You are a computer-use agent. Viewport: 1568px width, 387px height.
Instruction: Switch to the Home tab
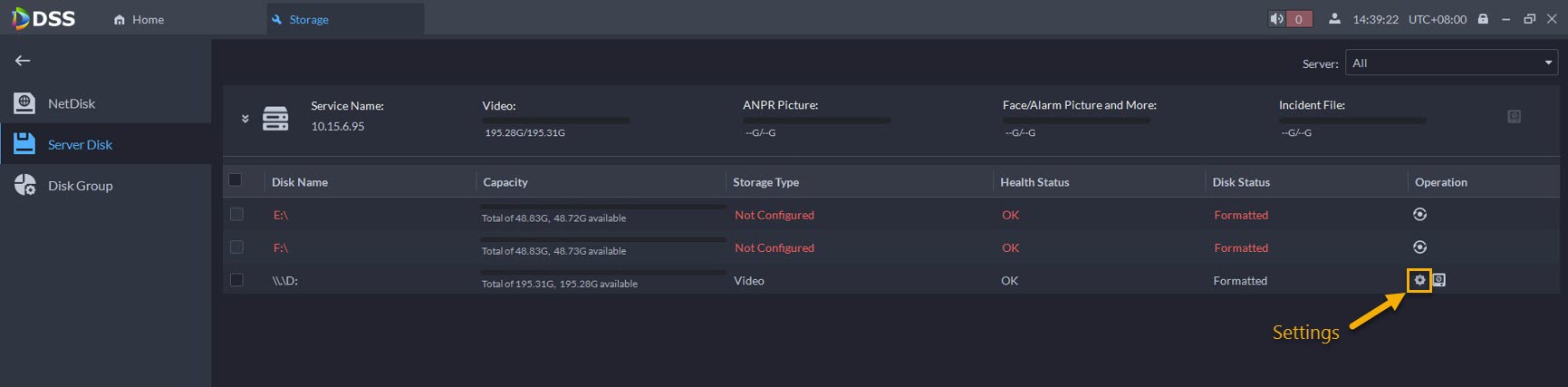[139, 19]
